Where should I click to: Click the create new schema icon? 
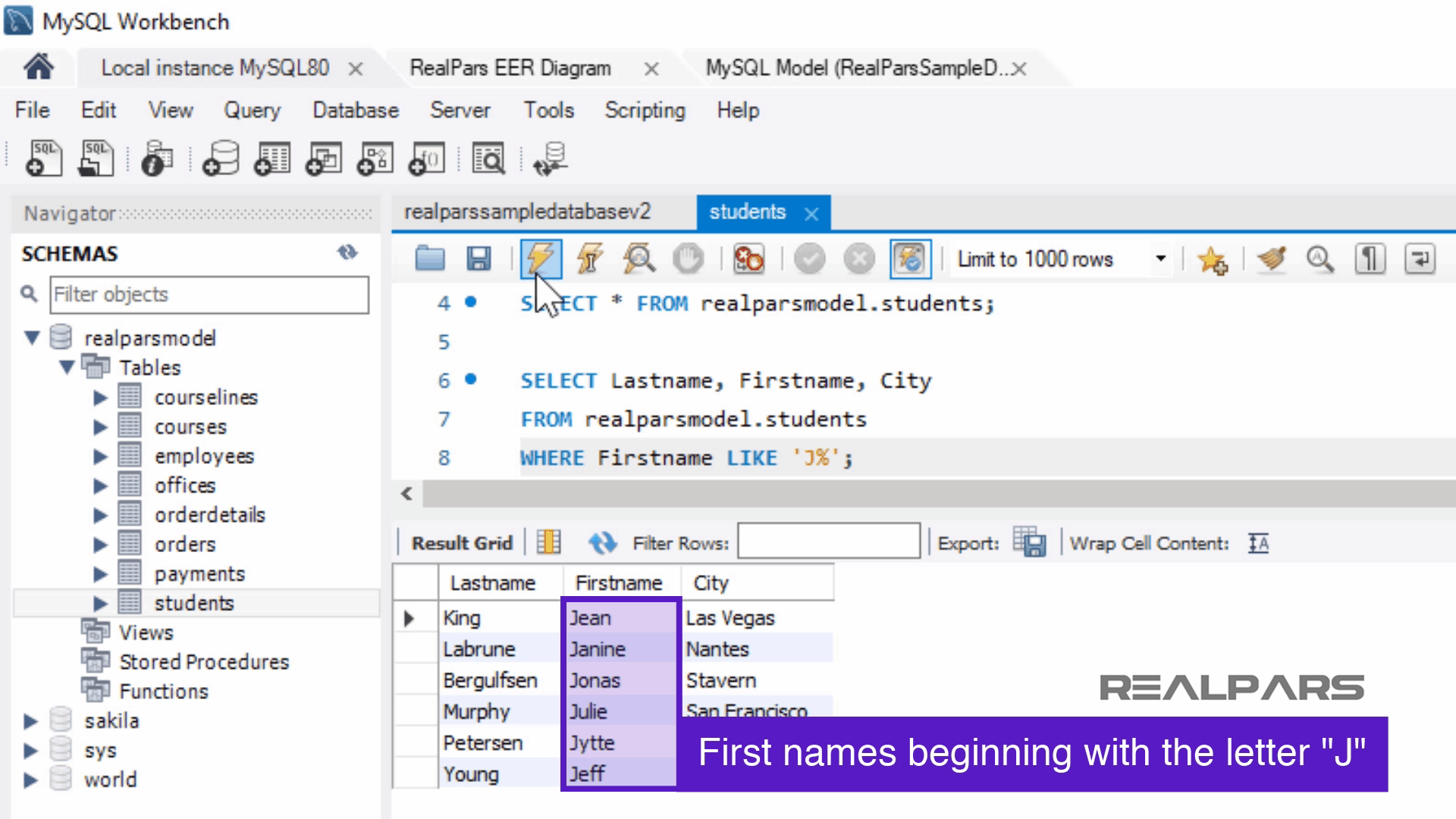[220, 158]
